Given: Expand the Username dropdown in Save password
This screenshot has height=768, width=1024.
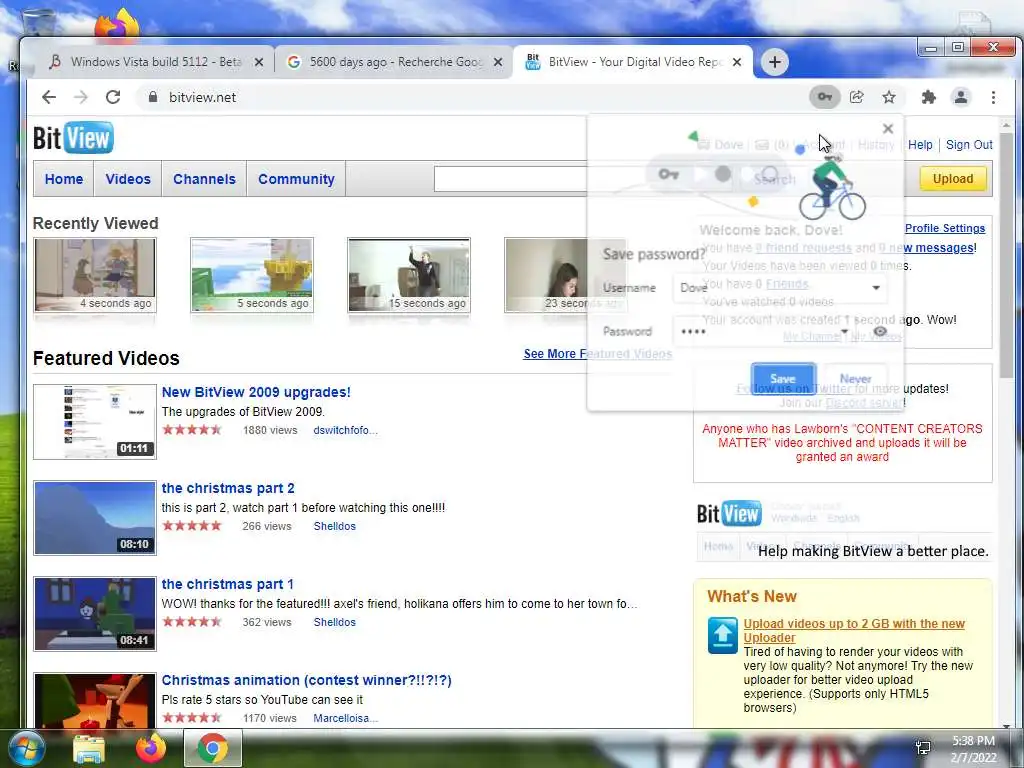Looking at the screenshot, I should [x=876, y=287].
